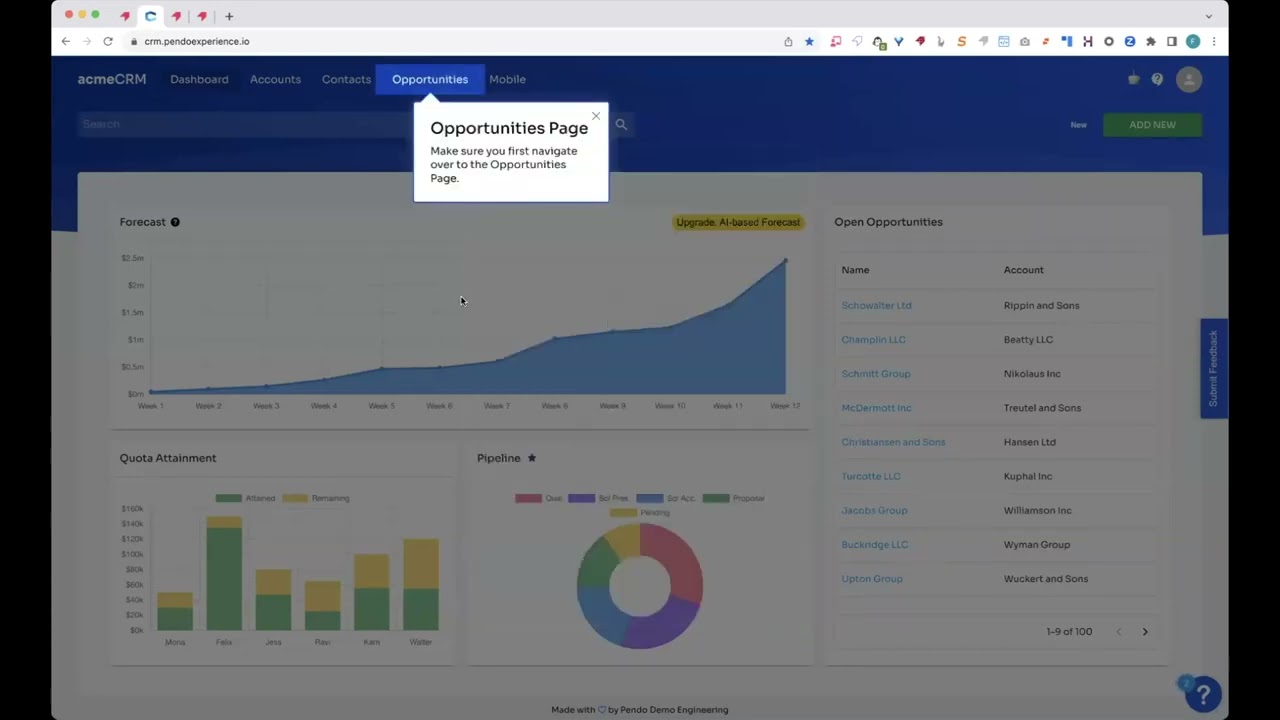Open the Pendo resource center help badge
The width and height of the screenshot is (1280, 720).
click(x=1203, y=693)
